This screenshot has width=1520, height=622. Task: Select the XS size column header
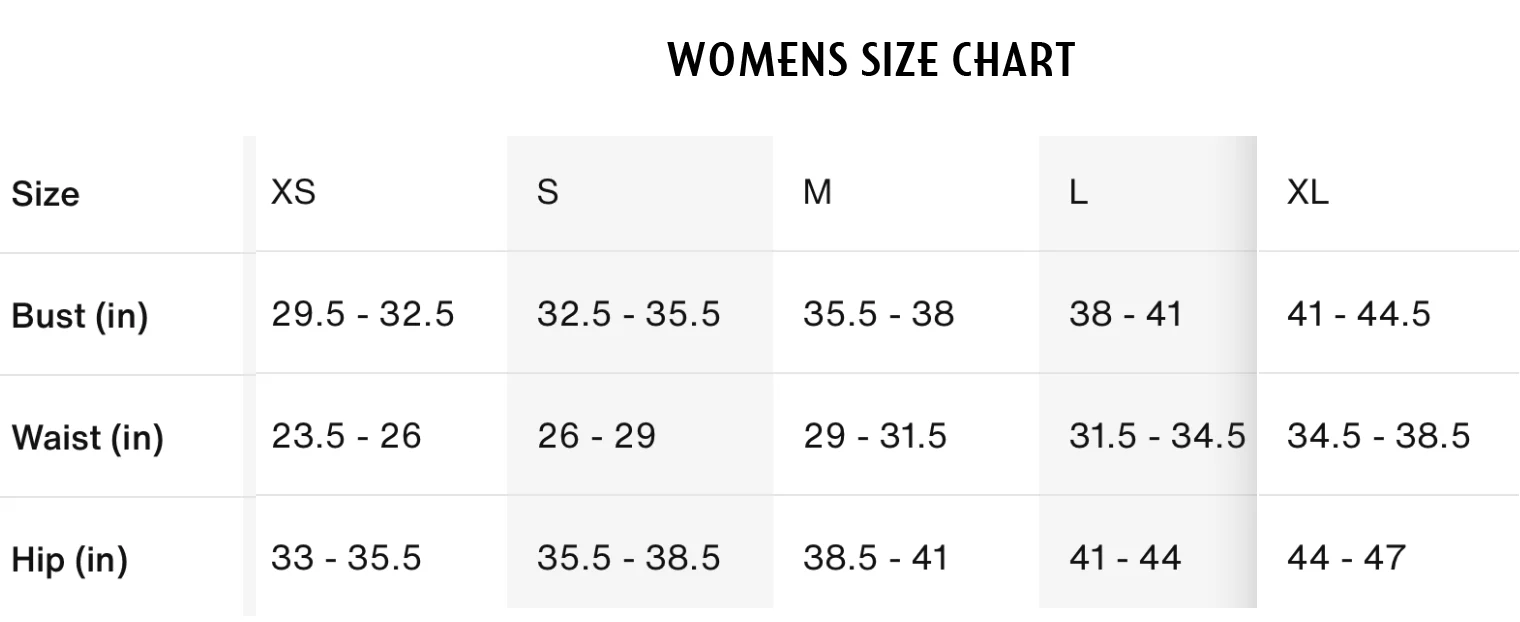293,192
